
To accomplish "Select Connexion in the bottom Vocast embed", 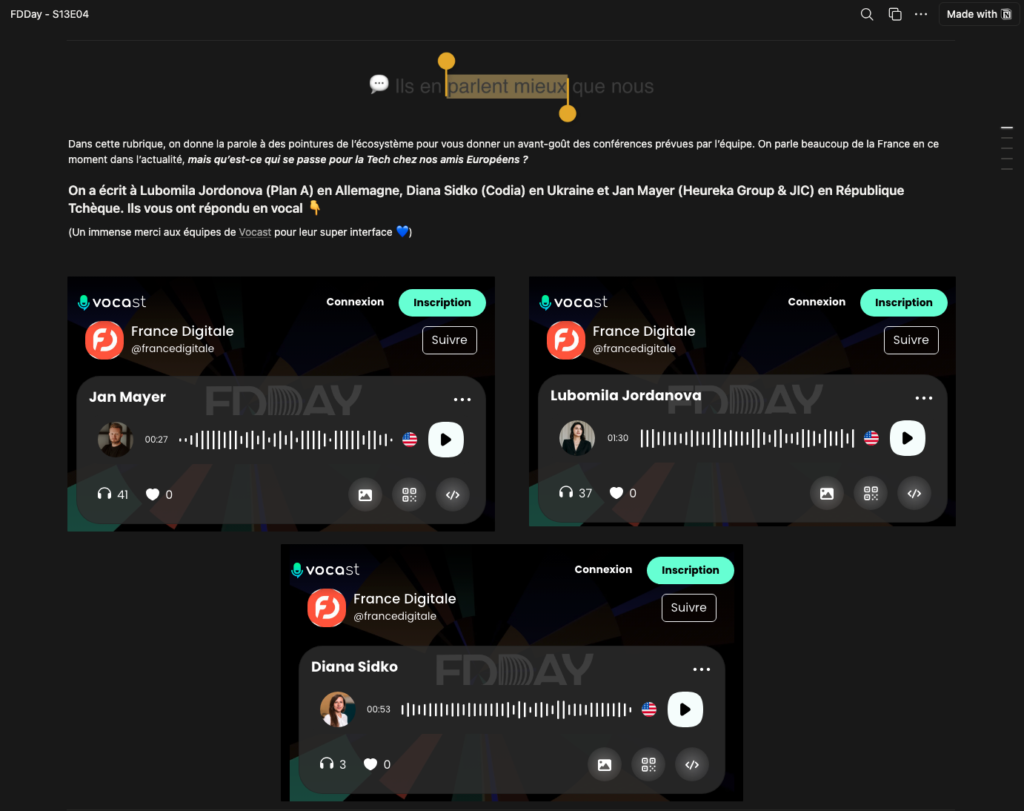I will pos(603,569).
